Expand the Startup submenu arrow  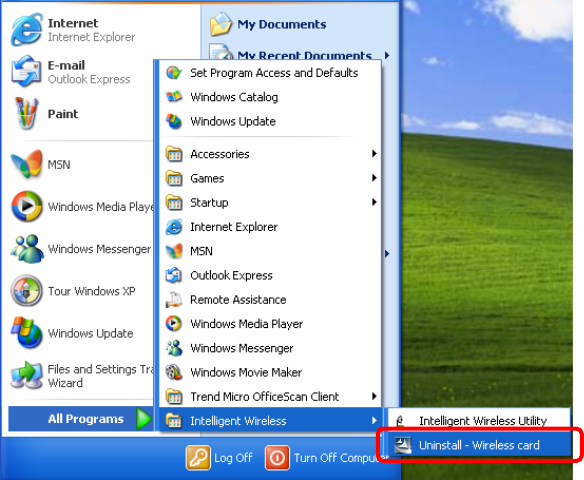(x=374, y=202)
